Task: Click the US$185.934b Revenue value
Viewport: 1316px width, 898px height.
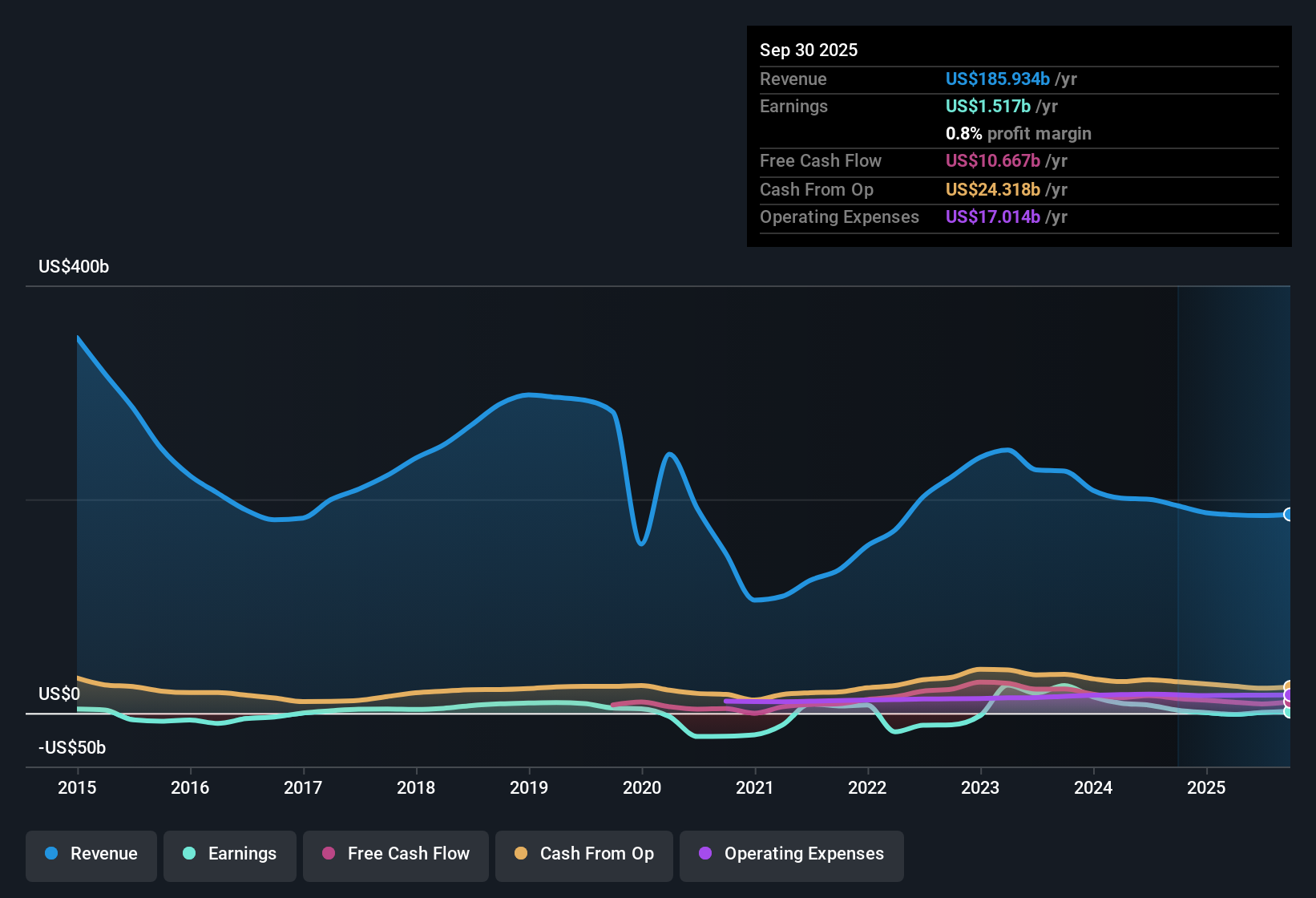Action: click(x=997, y=79)
